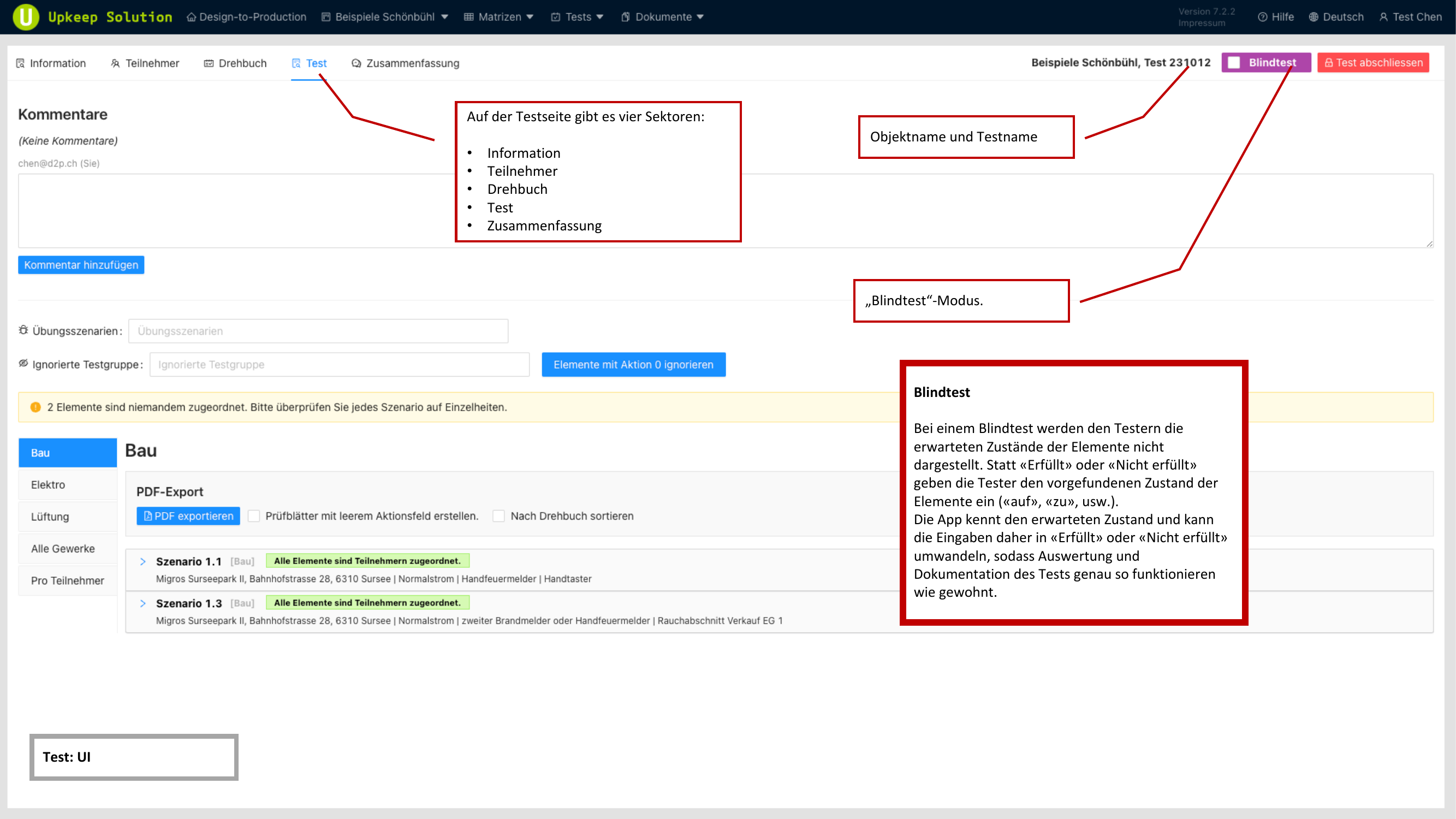Click the Test Chen user icon

[x=1383, y=17]
